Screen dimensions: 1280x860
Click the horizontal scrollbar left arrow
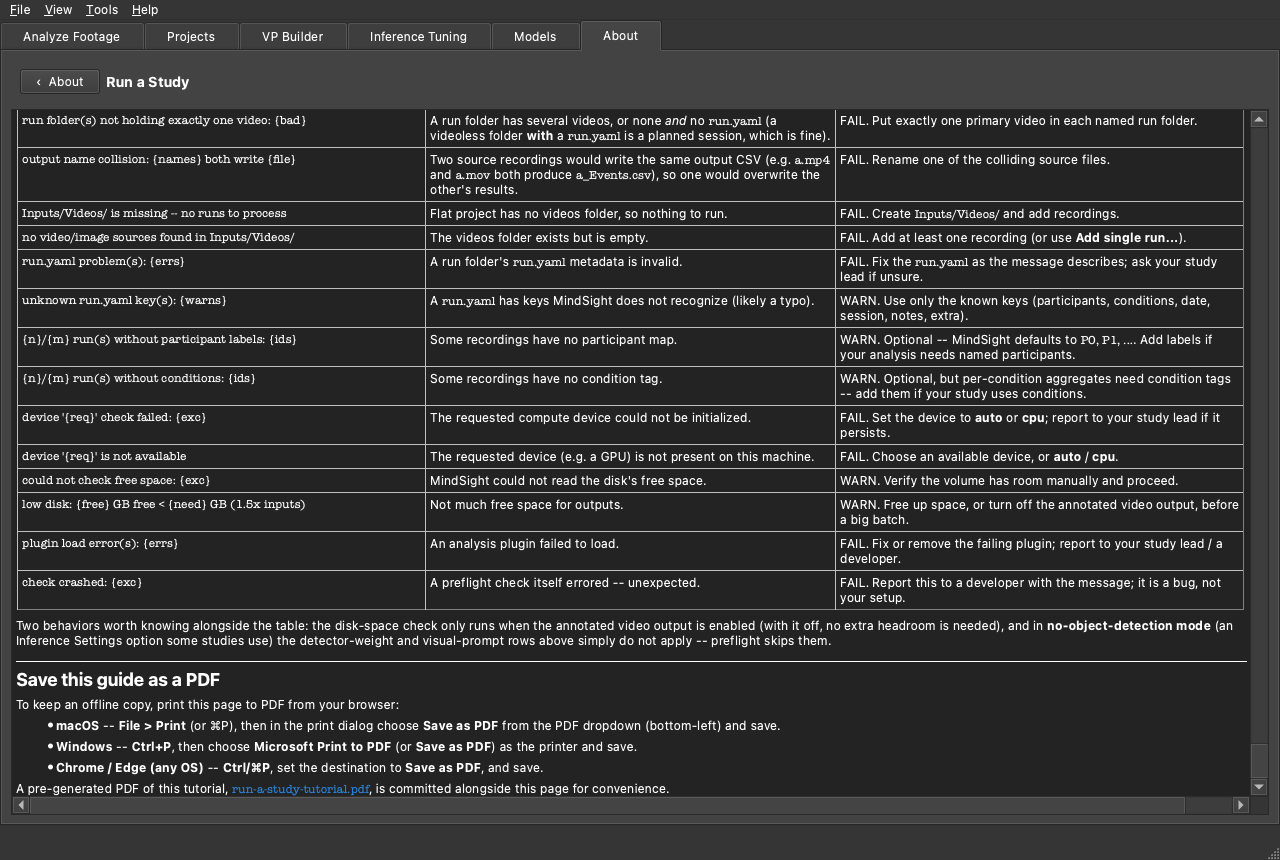tap(21, 805)
